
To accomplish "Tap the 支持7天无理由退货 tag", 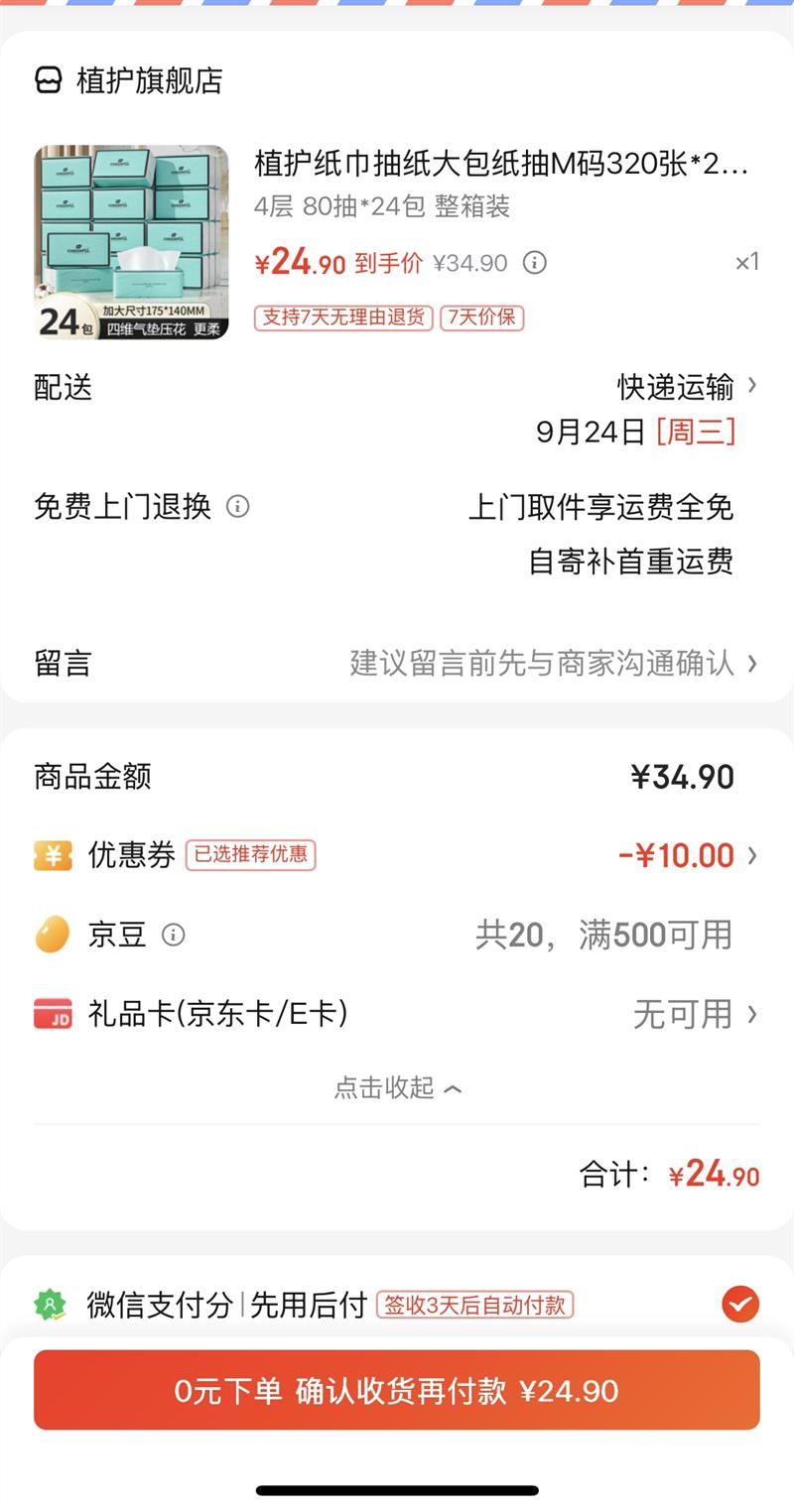I will pos(343,317).
